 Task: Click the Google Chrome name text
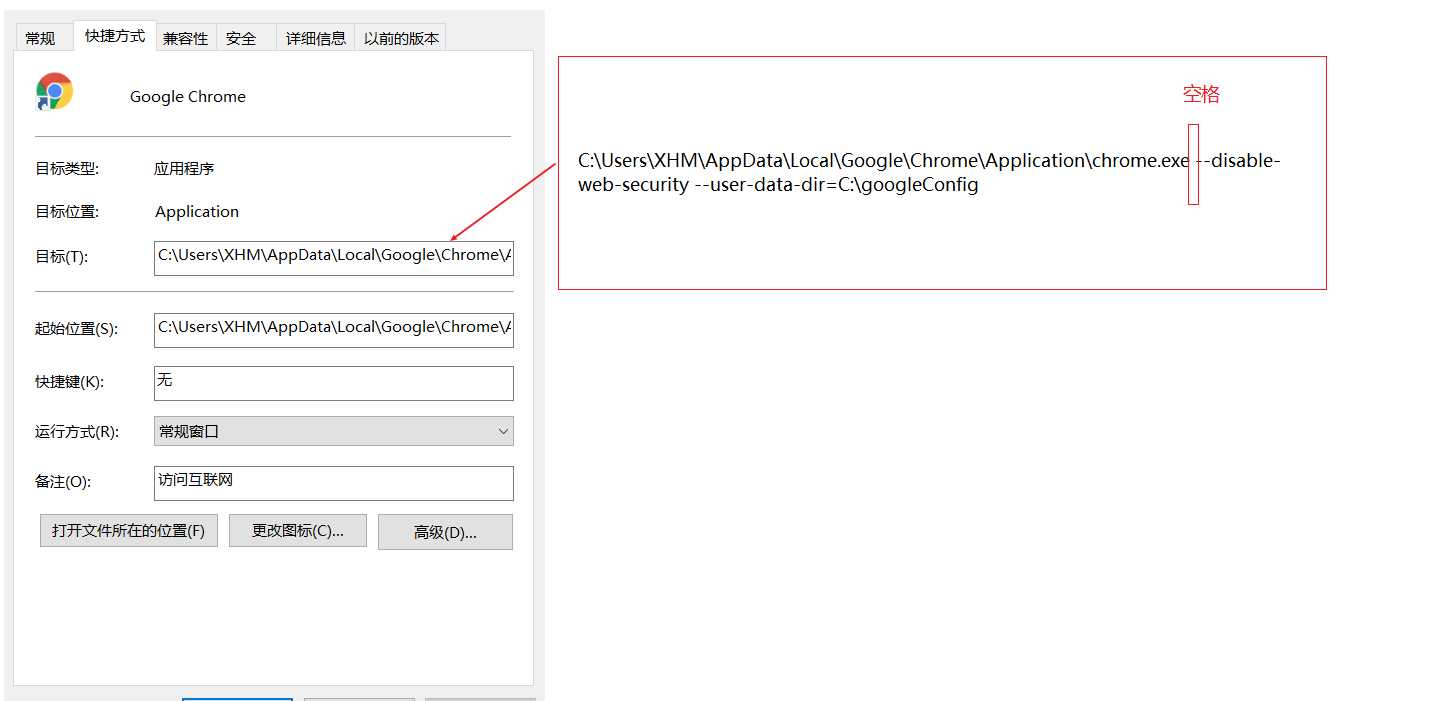pos(188,97)
